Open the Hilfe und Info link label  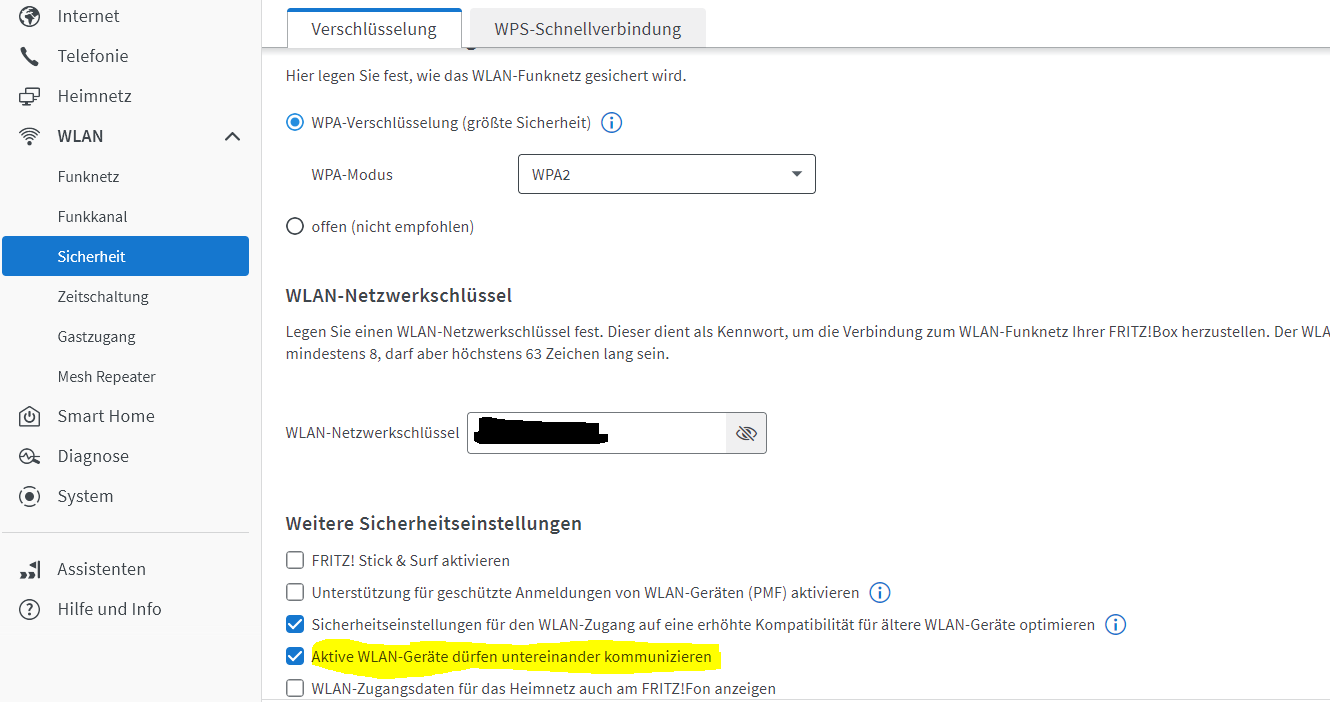click(x=110, y=609)
